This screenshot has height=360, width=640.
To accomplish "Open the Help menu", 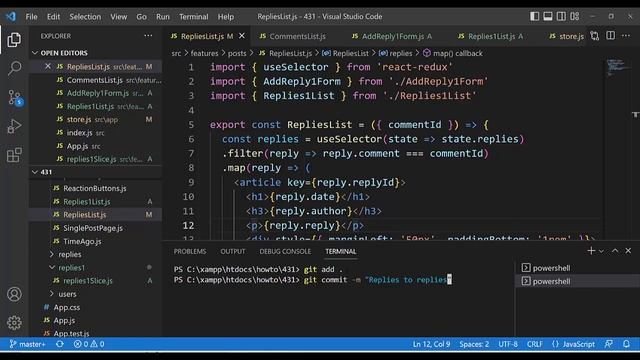I will pyautogui.click(x=226, y=17).
